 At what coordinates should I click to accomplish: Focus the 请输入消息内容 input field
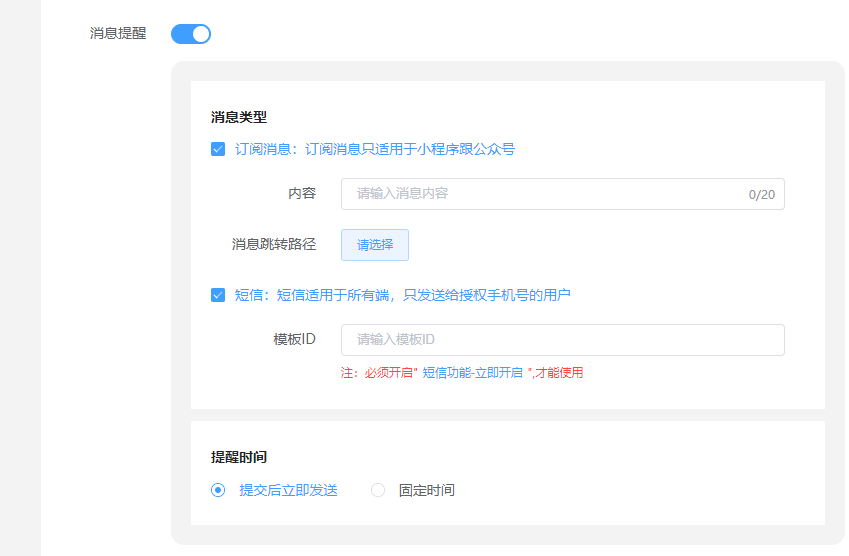point(563,194)
